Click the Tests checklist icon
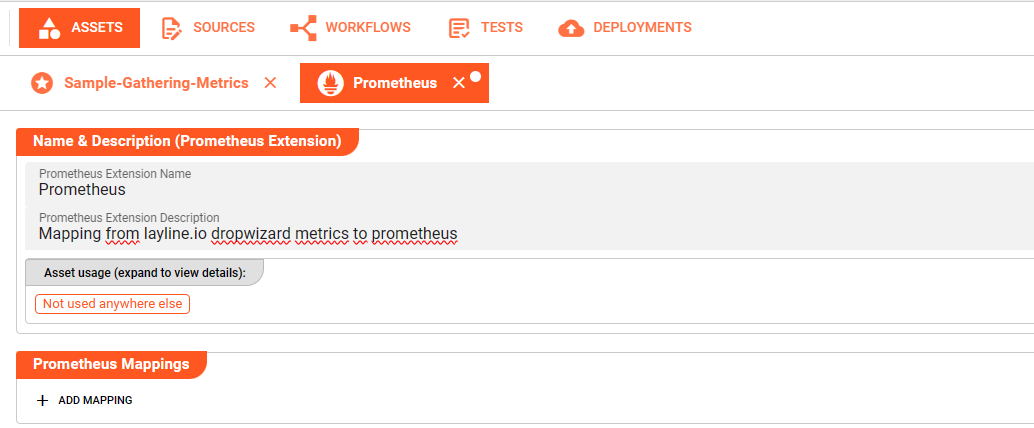This screenshot has height=428, width=1034. click(459, 28)
